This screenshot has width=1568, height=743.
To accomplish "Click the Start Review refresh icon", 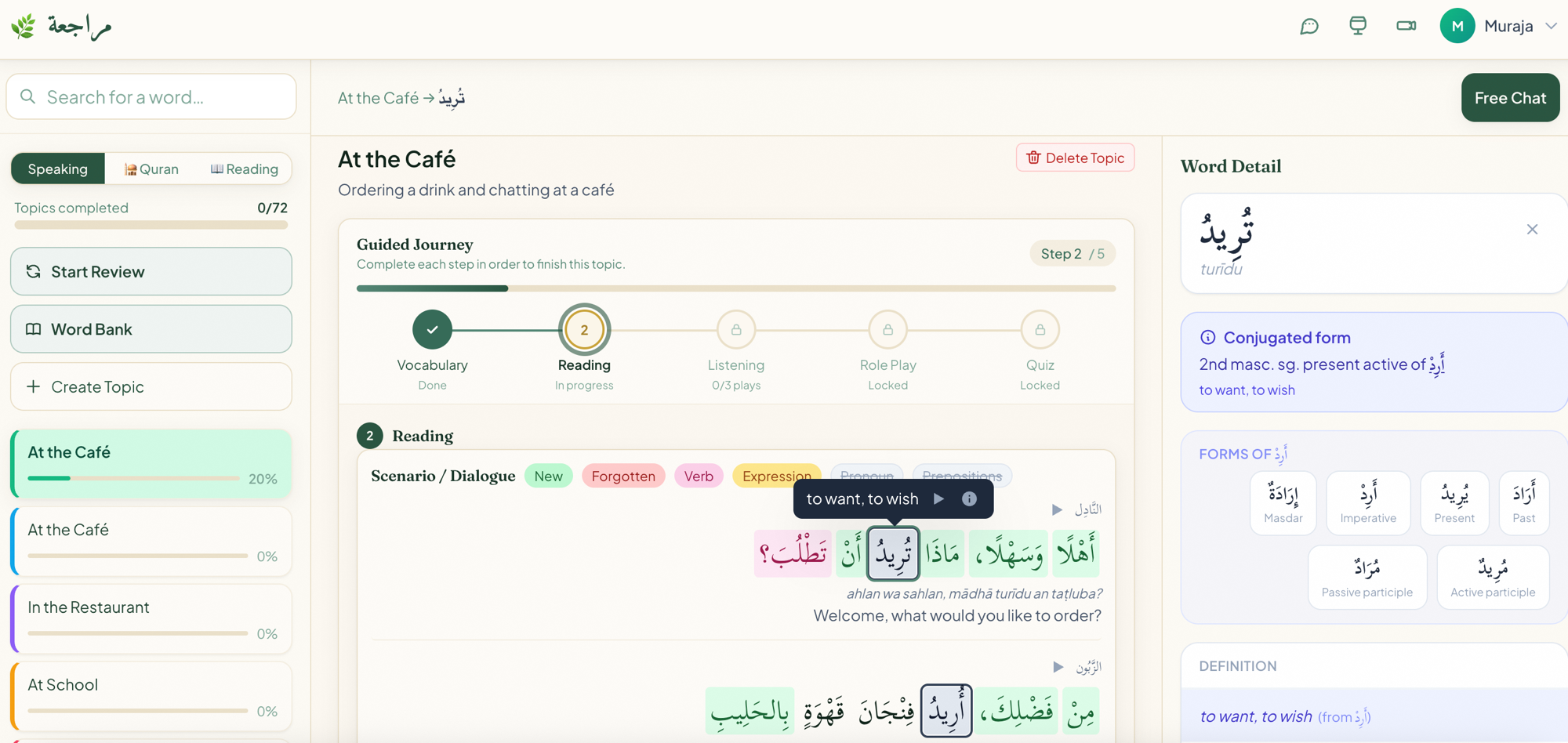I will (x=33, y=271).
